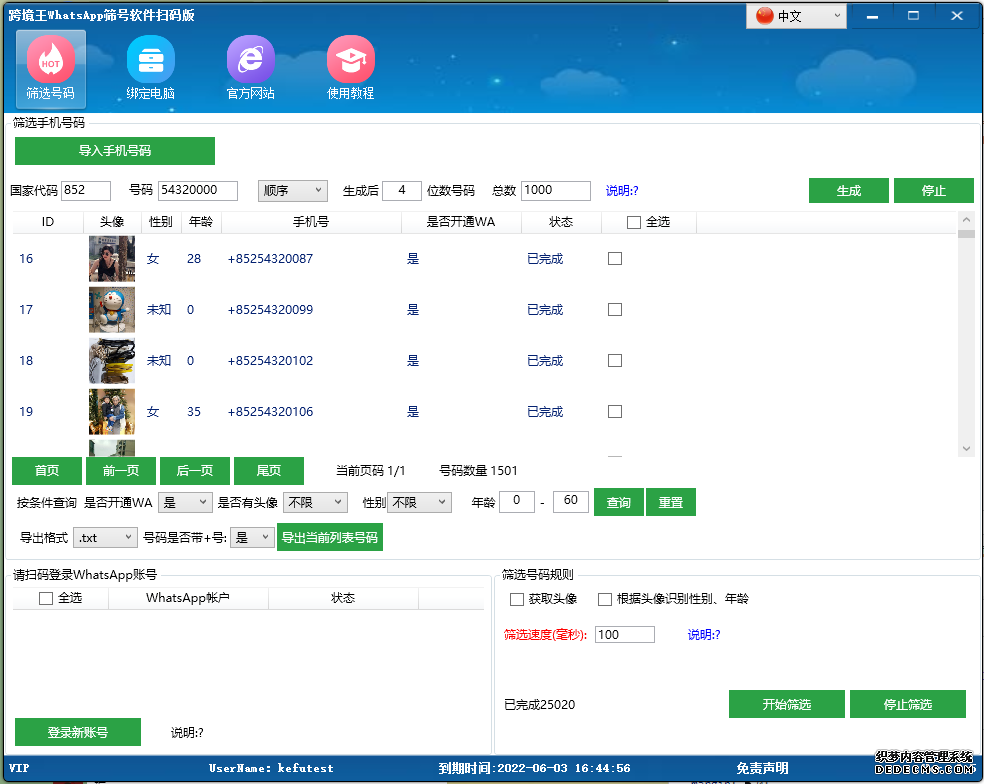Open the 筛选号码 hot icon

(x=50, y=68)
